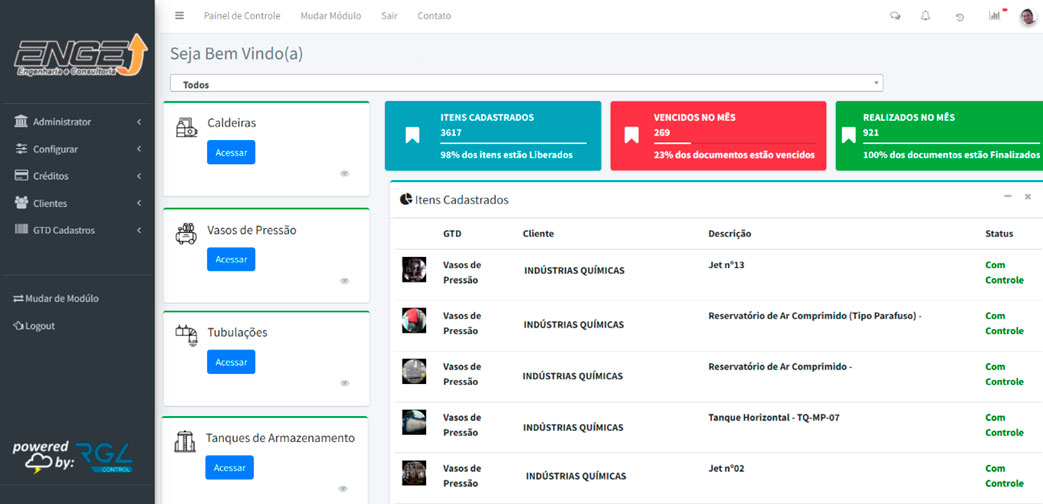Open the Todos filter dropdown
This screenshot has width=1043, height=504.
click(526, 84)
